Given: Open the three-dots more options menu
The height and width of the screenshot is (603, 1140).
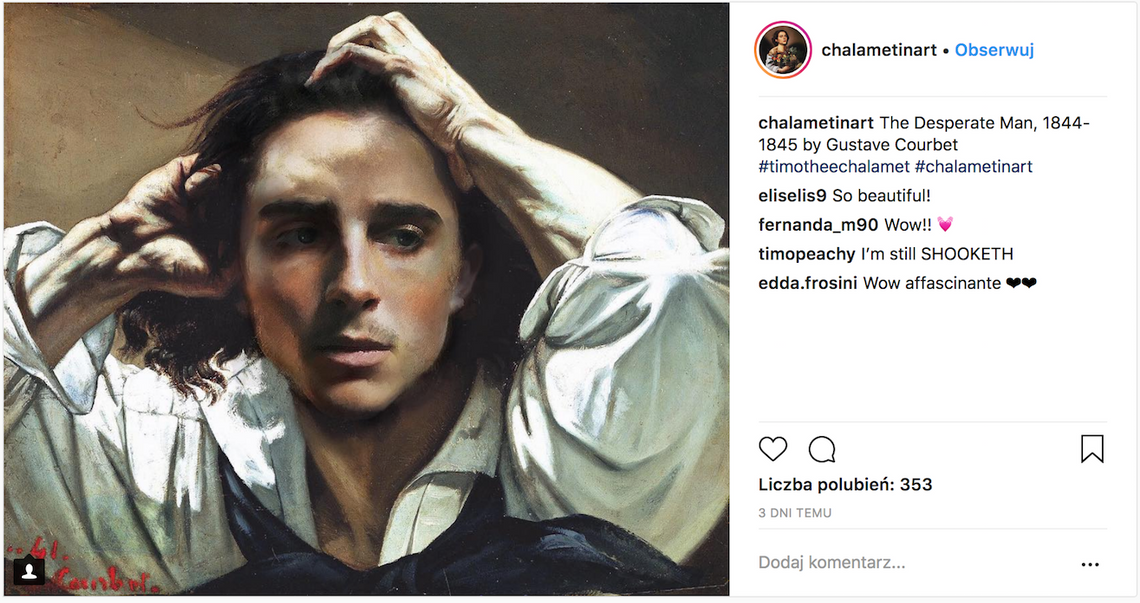Looking at the screenshot, I should click(x=1090, y=564).
